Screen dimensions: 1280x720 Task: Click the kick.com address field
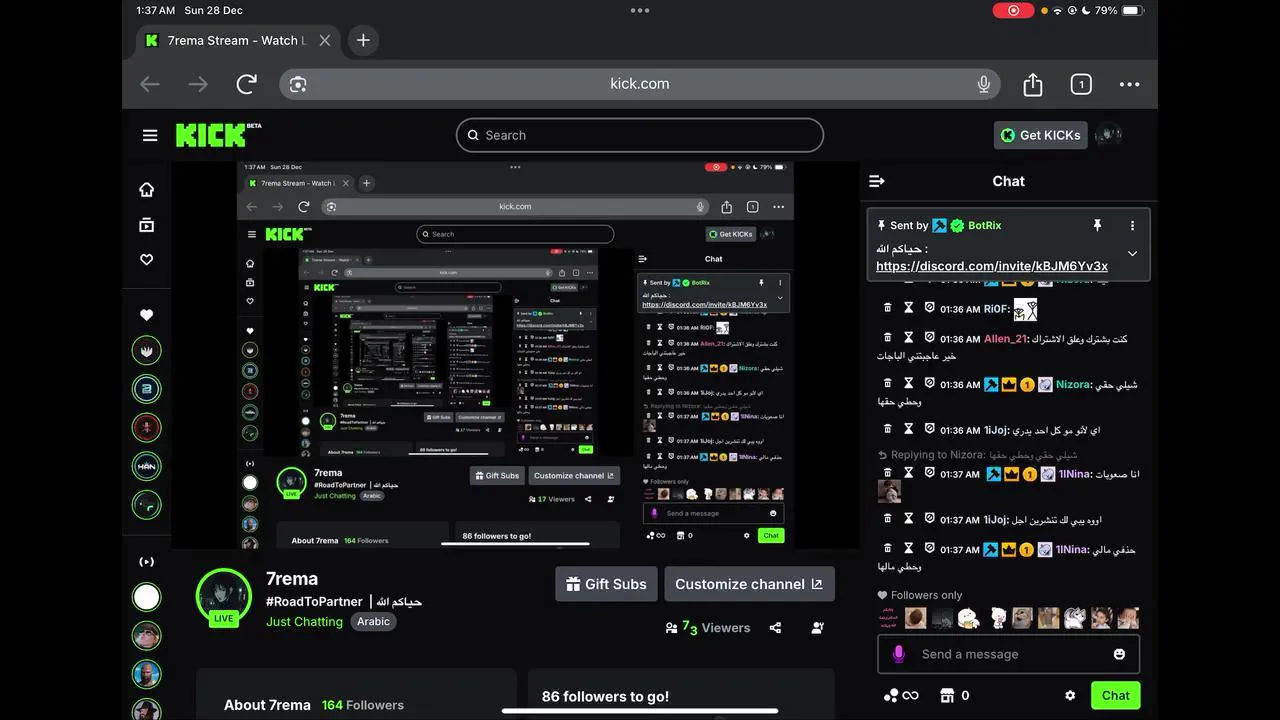[x=640, y=84]
